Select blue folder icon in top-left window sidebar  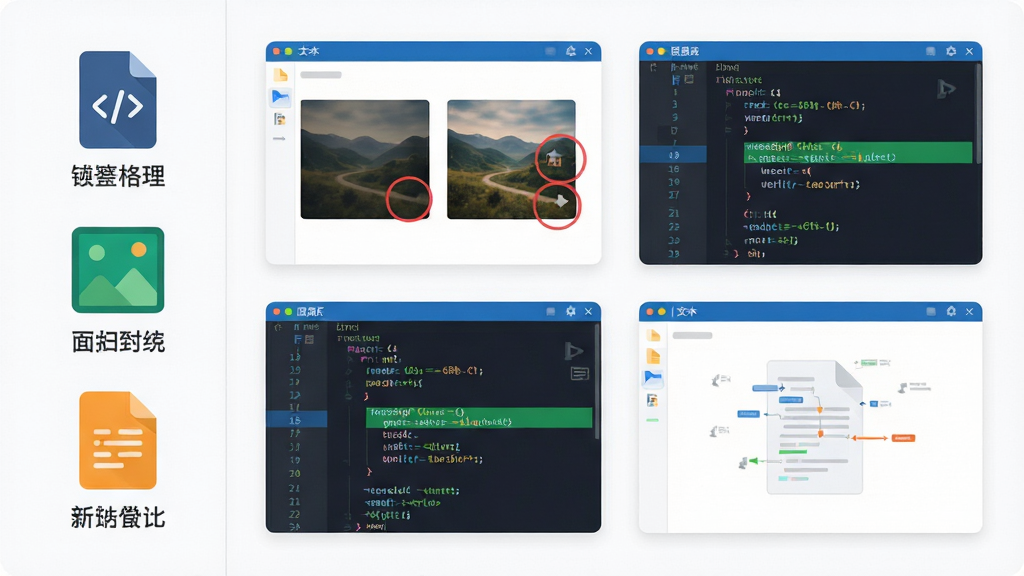coord(280,97)
